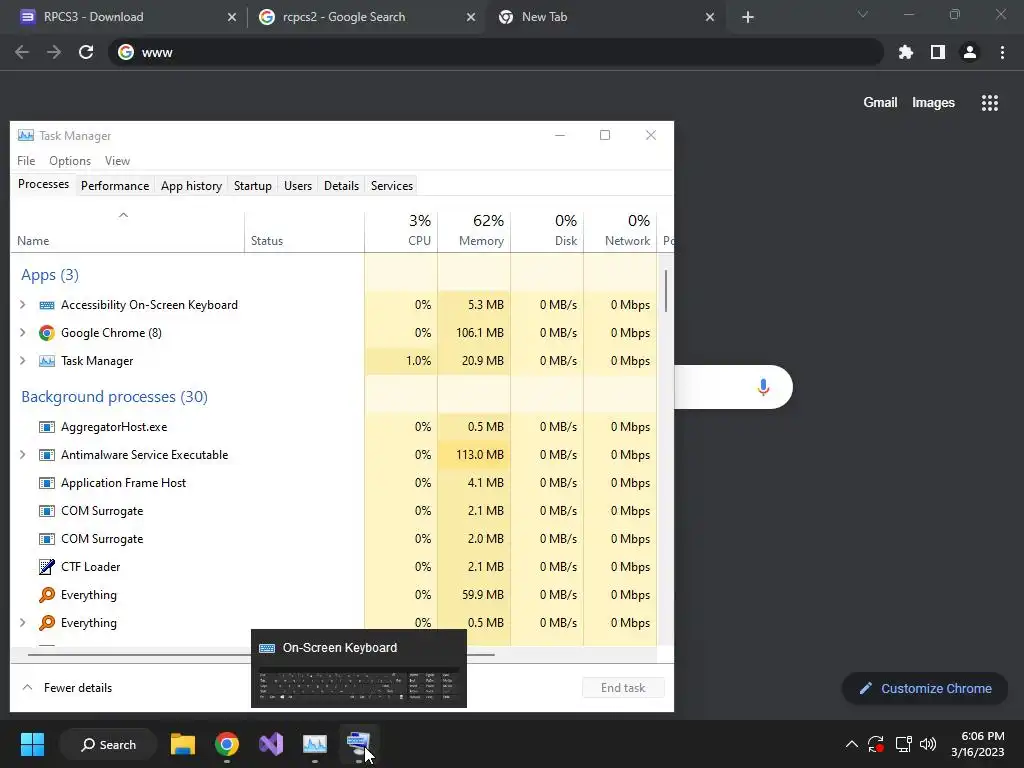The height and width of the screenshot is (768, 1024).
Task: Click the vertical scrollbar in process list
Action: [x=666, y=291]
